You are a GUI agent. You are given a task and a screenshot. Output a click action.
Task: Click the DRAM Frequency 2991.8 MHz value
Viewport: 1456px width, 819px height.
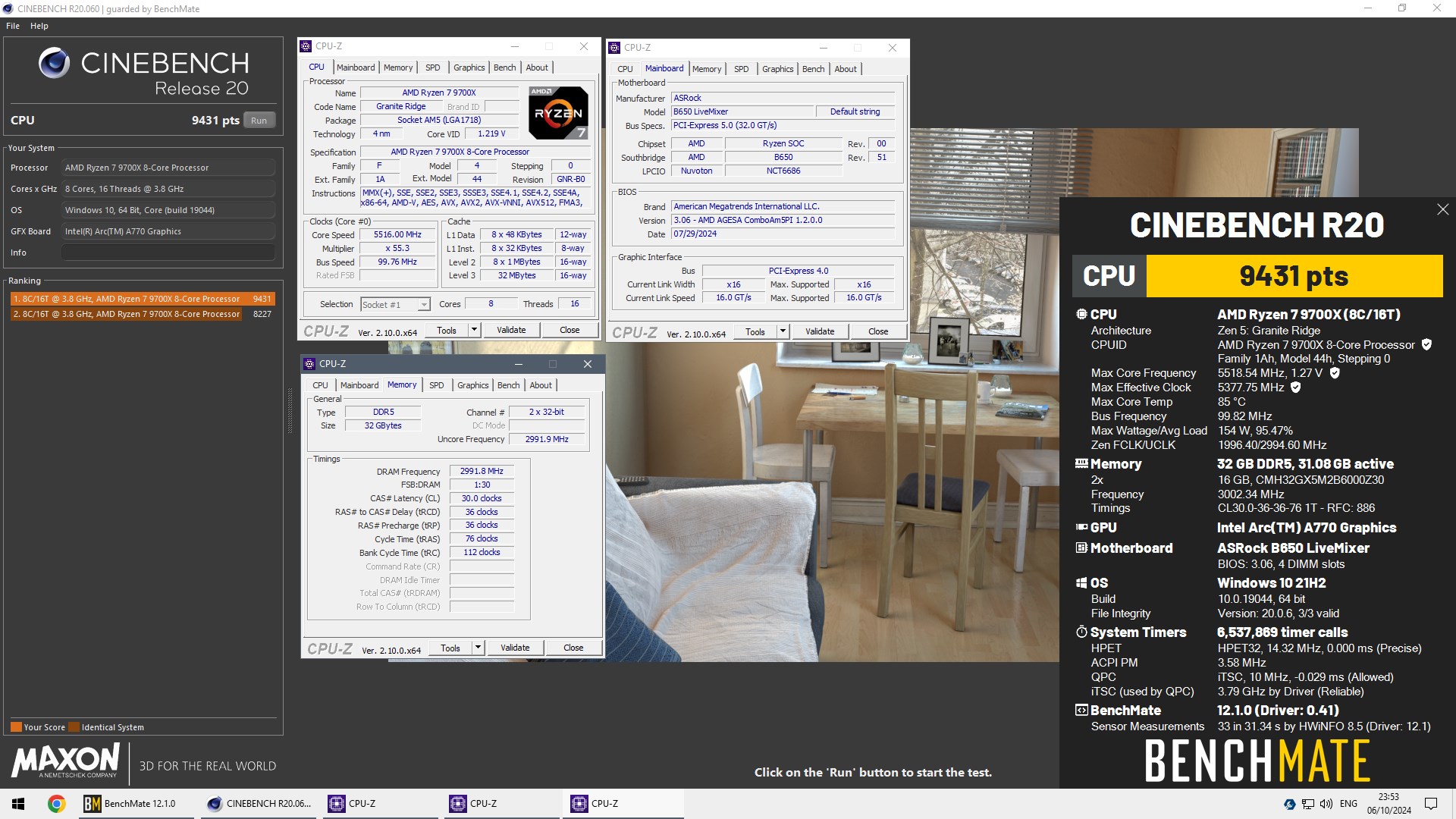pos(482,471)
